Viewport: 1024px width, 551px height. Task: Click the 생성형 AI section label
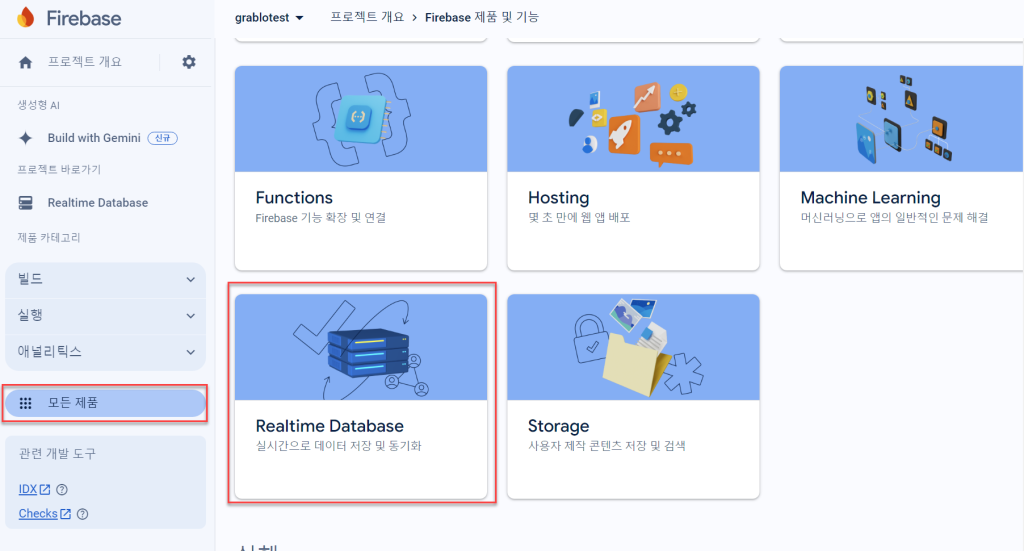coord(39,105)
